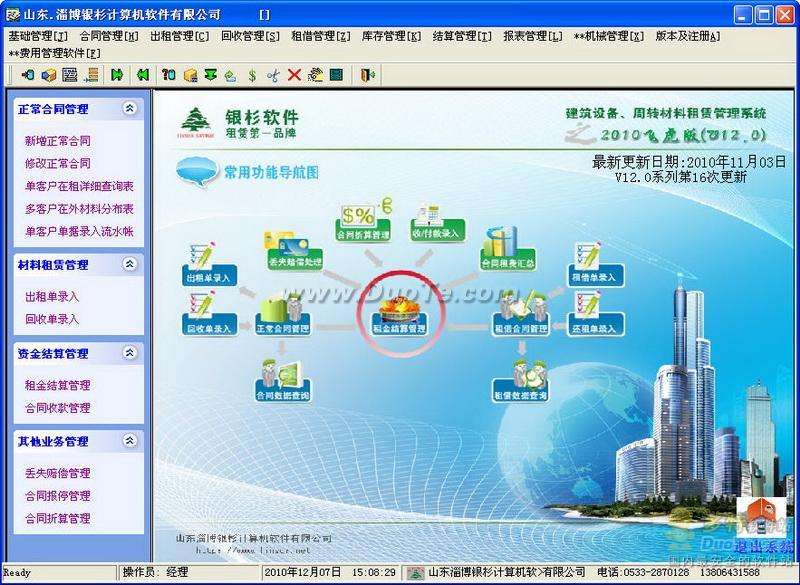The height and width of the screenshot is (585, 800).
Task: Click the stacked drawers toolbar icon
Action: [92, 75]
